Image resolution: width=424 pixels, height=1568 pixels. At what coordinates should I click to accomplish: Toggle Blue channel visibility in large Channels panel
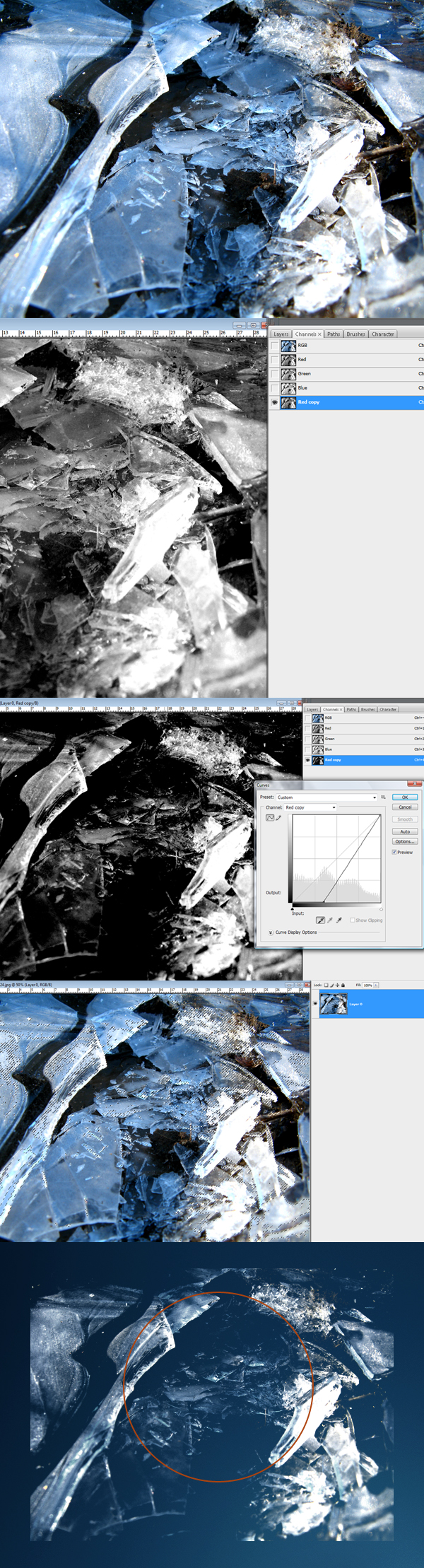click(275, 388)
